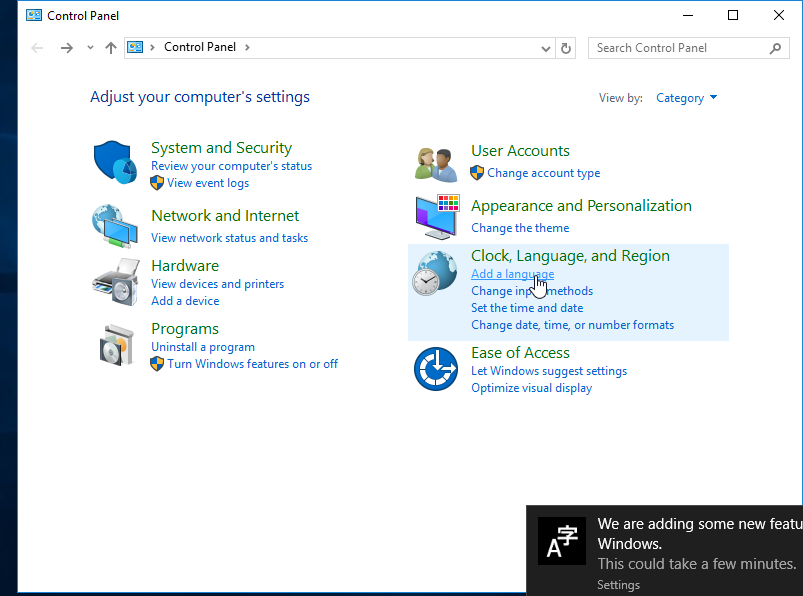
Task: Click the new features notification toast
Action: (x=664, y=550)
